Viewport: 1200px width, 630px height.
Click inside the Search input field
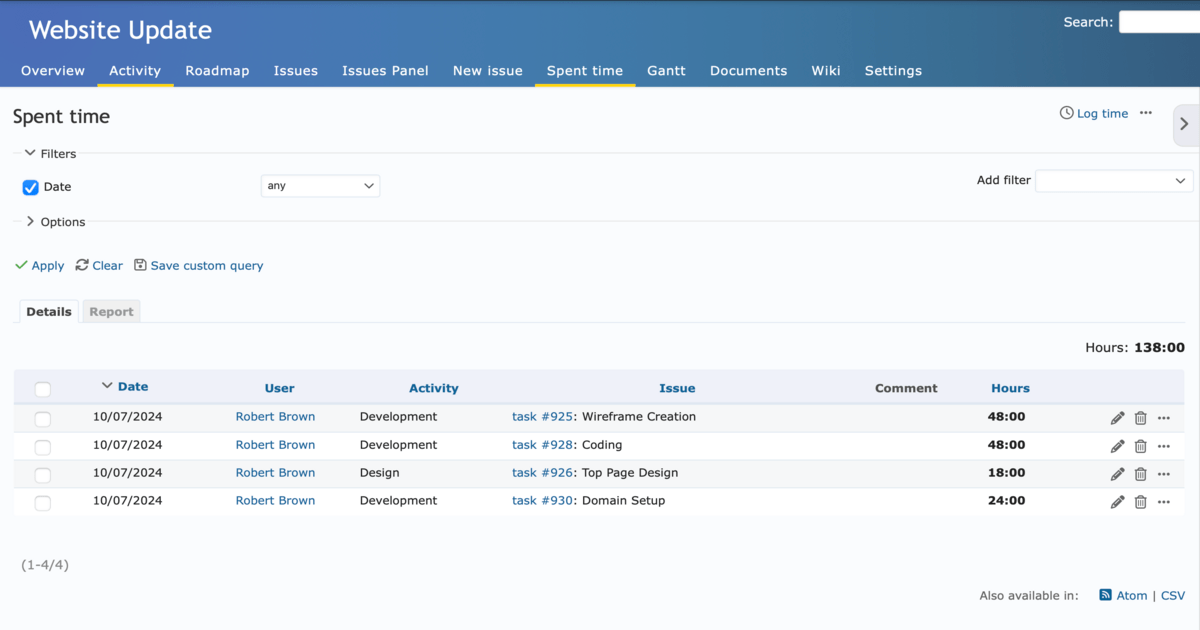click(1160, 20)
